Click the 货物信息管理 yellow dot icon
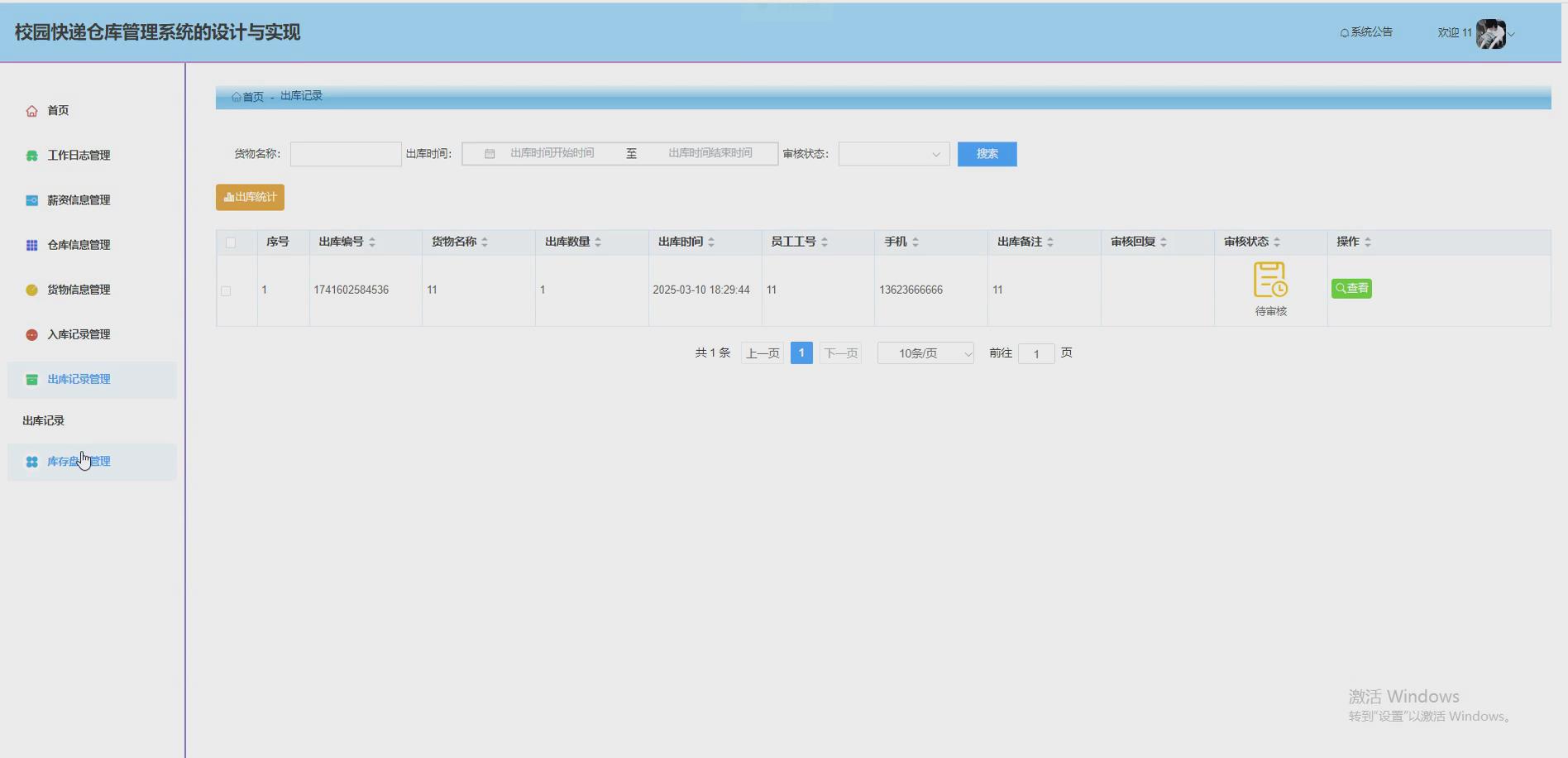 [x=31, y=289]
